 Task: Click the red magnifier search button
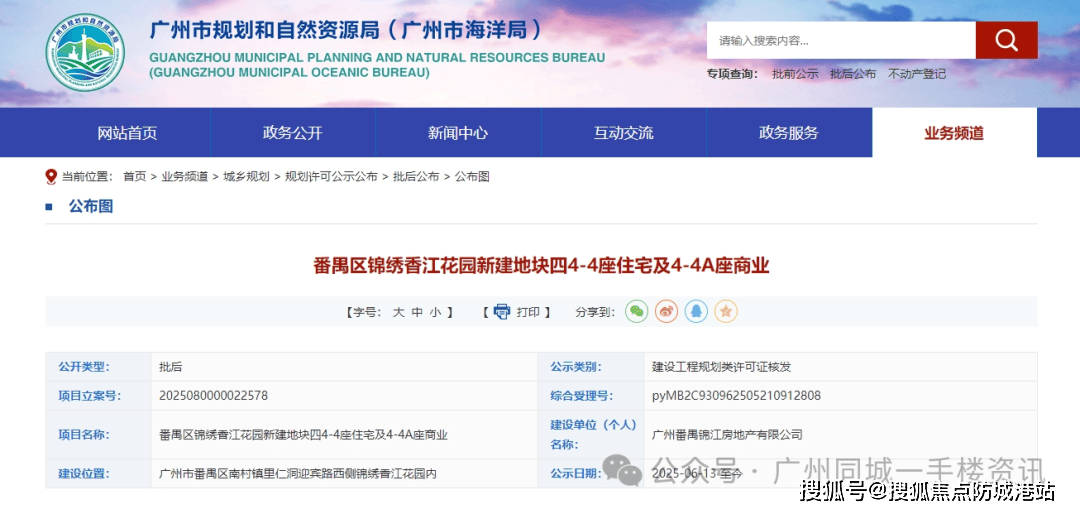1006,41
